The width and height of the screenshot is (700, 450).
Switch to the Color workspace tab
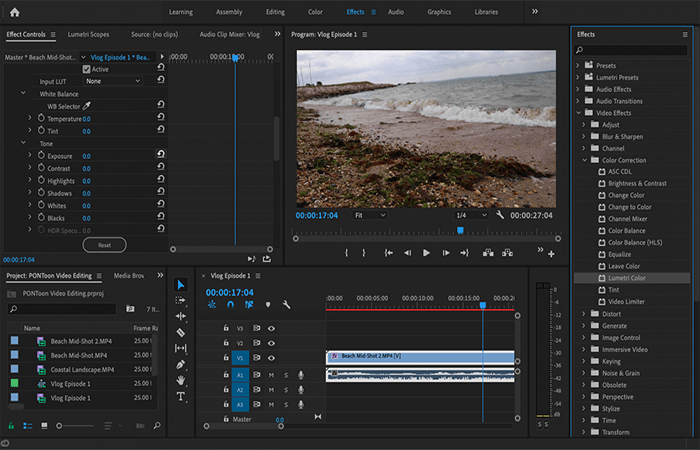pos(315,12)
